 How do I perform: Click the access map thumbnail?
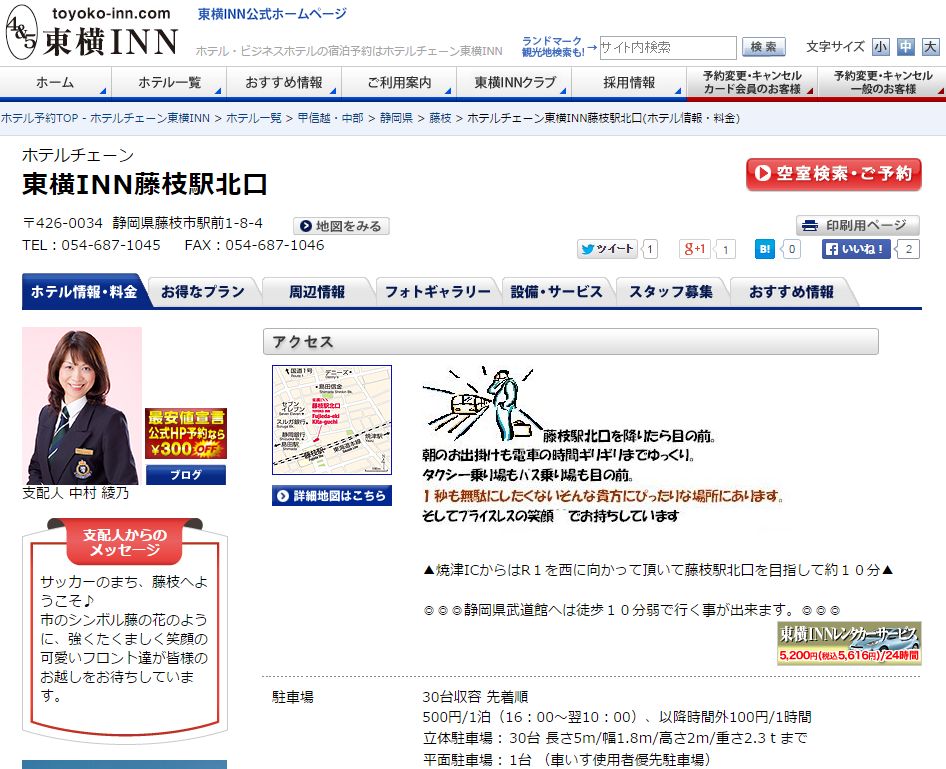pyautogui.click(x=332, y=419)
